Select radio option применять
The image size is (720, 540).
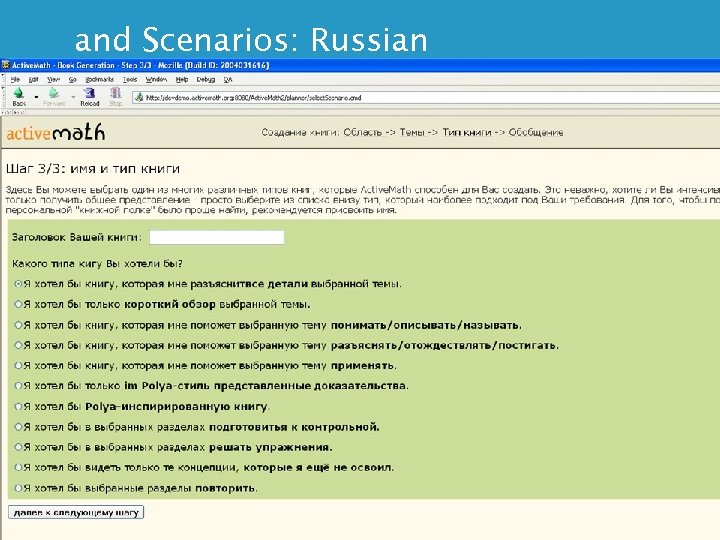(18, 366)
